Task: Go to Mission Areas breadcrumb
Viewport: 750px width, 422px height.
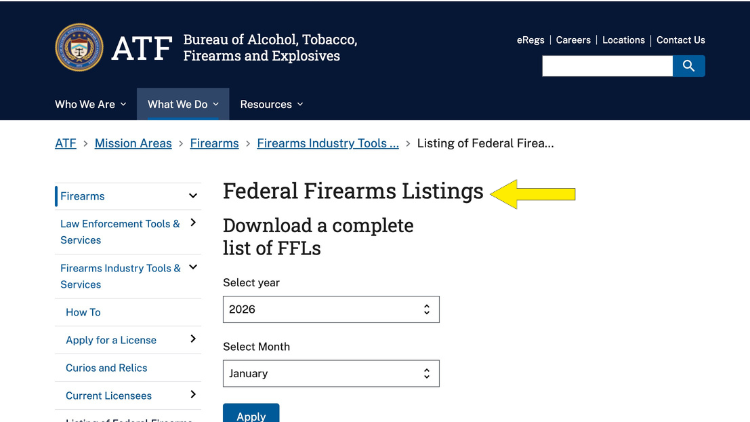Action: point(133,144)
